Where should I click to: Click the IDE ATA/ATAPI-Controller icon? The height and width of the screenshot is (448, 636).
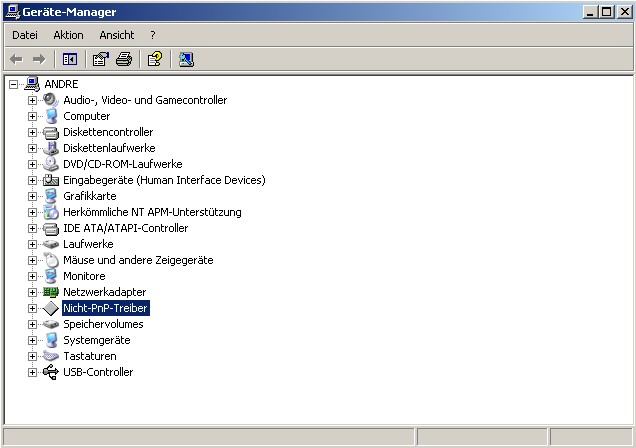point(51,228)
